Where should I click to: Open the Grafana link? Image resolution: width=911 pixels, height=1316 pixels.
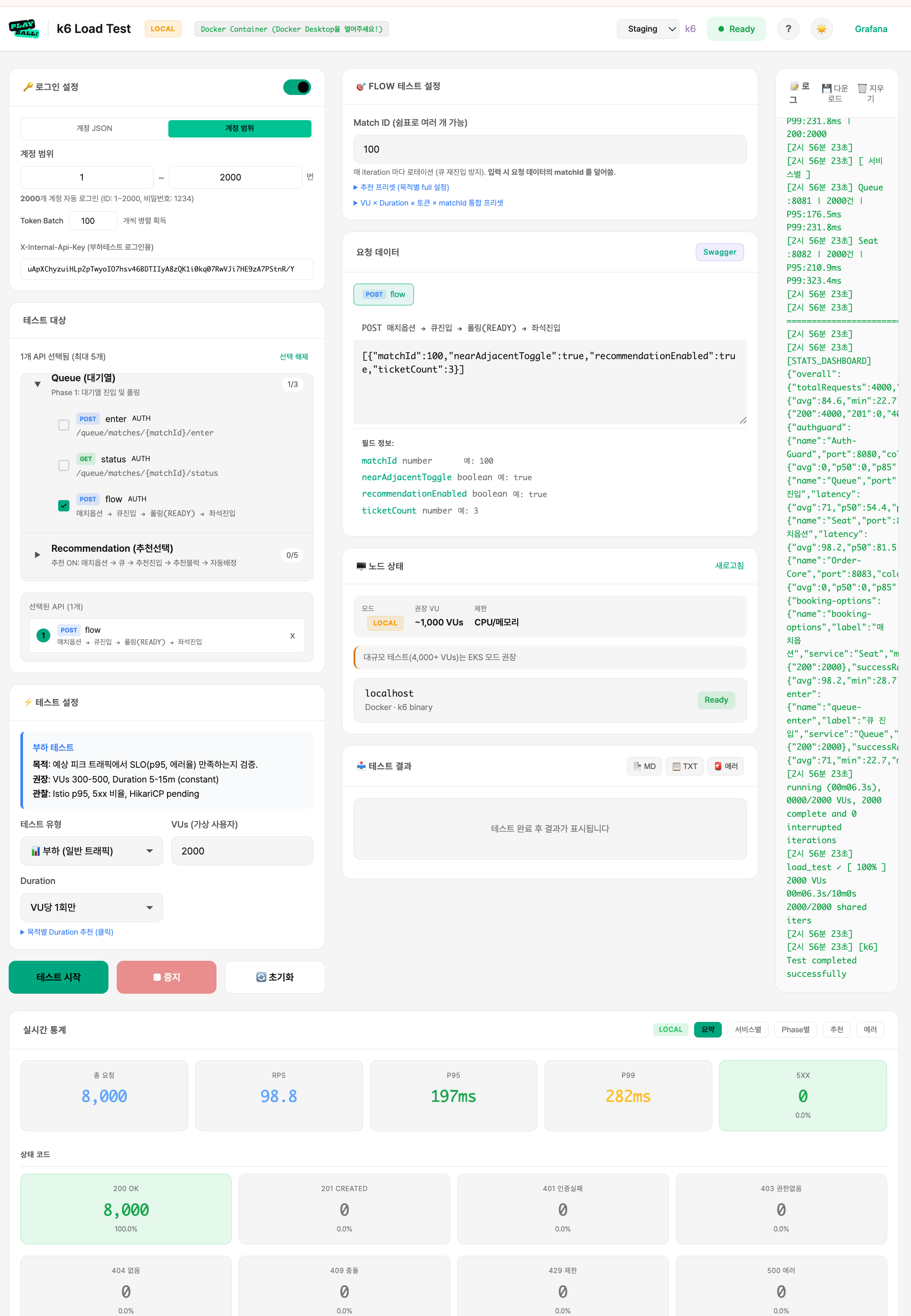pos(871,29)
